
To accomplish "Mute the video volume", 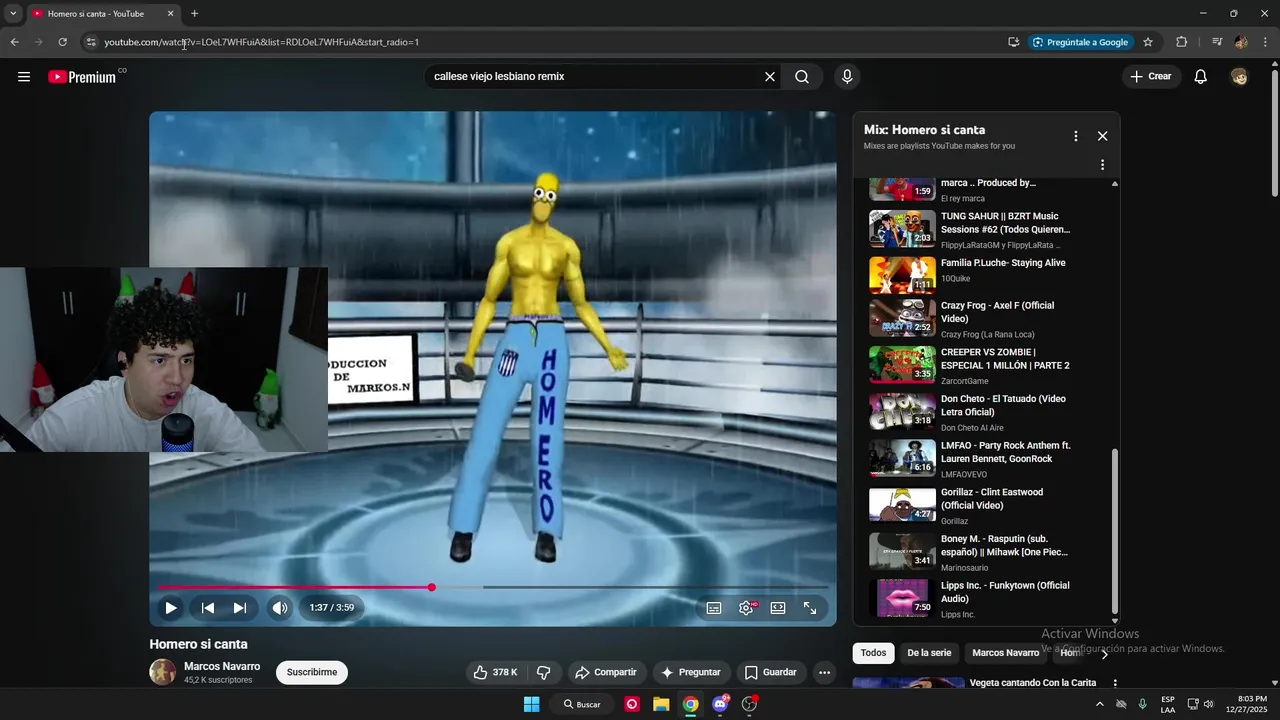I will 280,608.
